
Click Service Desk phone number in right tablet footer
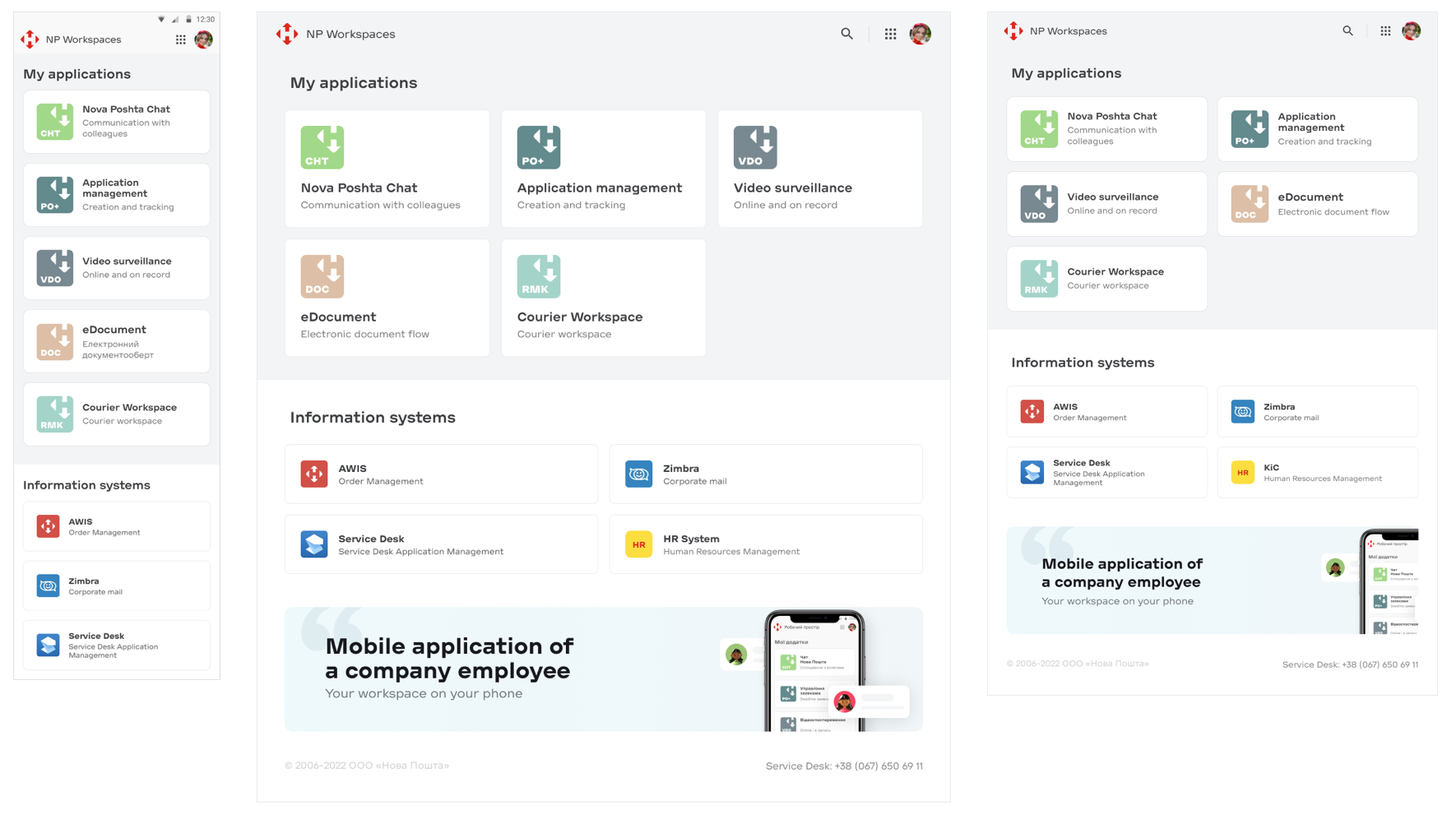click(1379, 664)
